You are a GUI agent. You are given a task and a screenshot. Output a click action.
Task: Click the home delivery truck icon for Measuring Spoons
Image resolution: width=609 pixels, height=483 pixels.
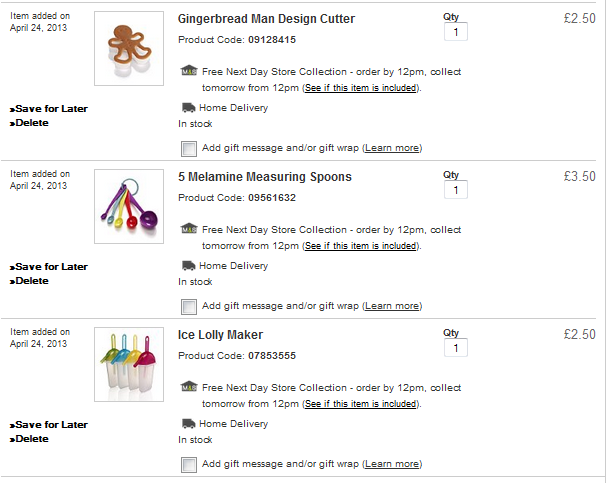(188, 266)
